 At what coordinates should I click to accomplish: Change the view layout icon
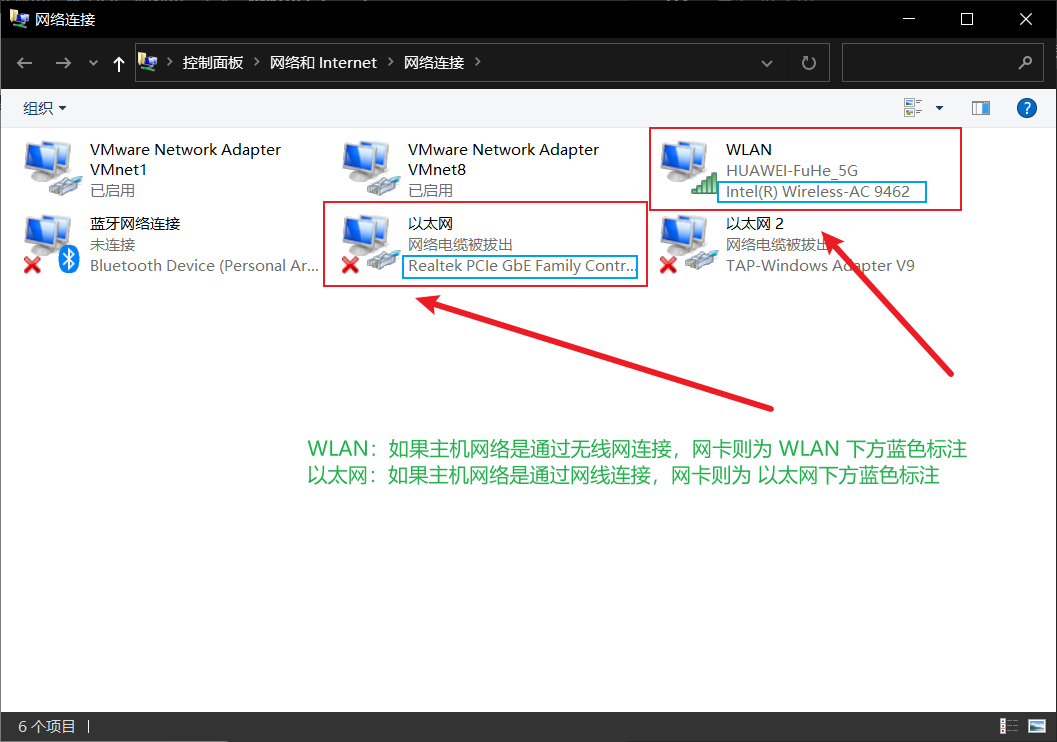click(x=913, y=107)
